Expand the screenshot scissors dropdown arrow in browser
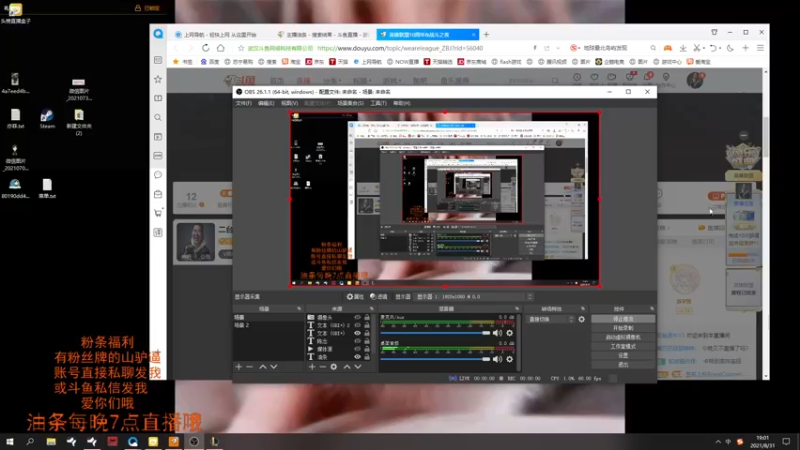Image resolution: width=800 pixels, height=450 pixels. coord(704,48)
